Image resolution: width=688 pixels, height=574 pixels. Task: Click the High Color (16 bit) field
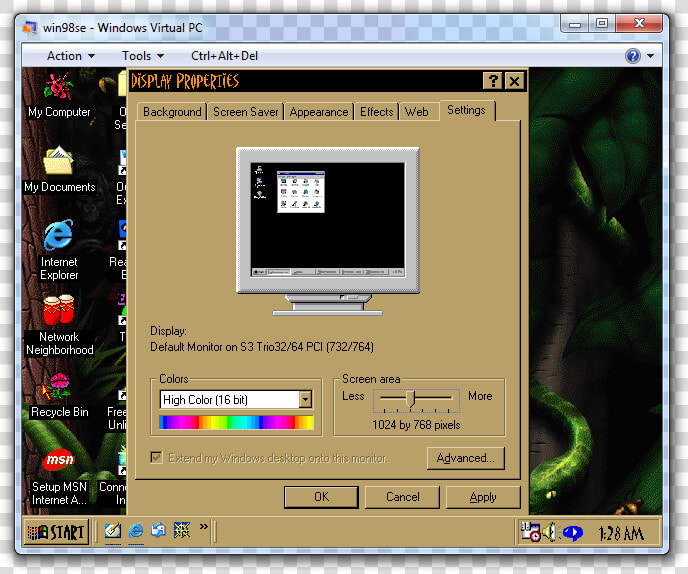pyautogui.click(x=229, y=400)
